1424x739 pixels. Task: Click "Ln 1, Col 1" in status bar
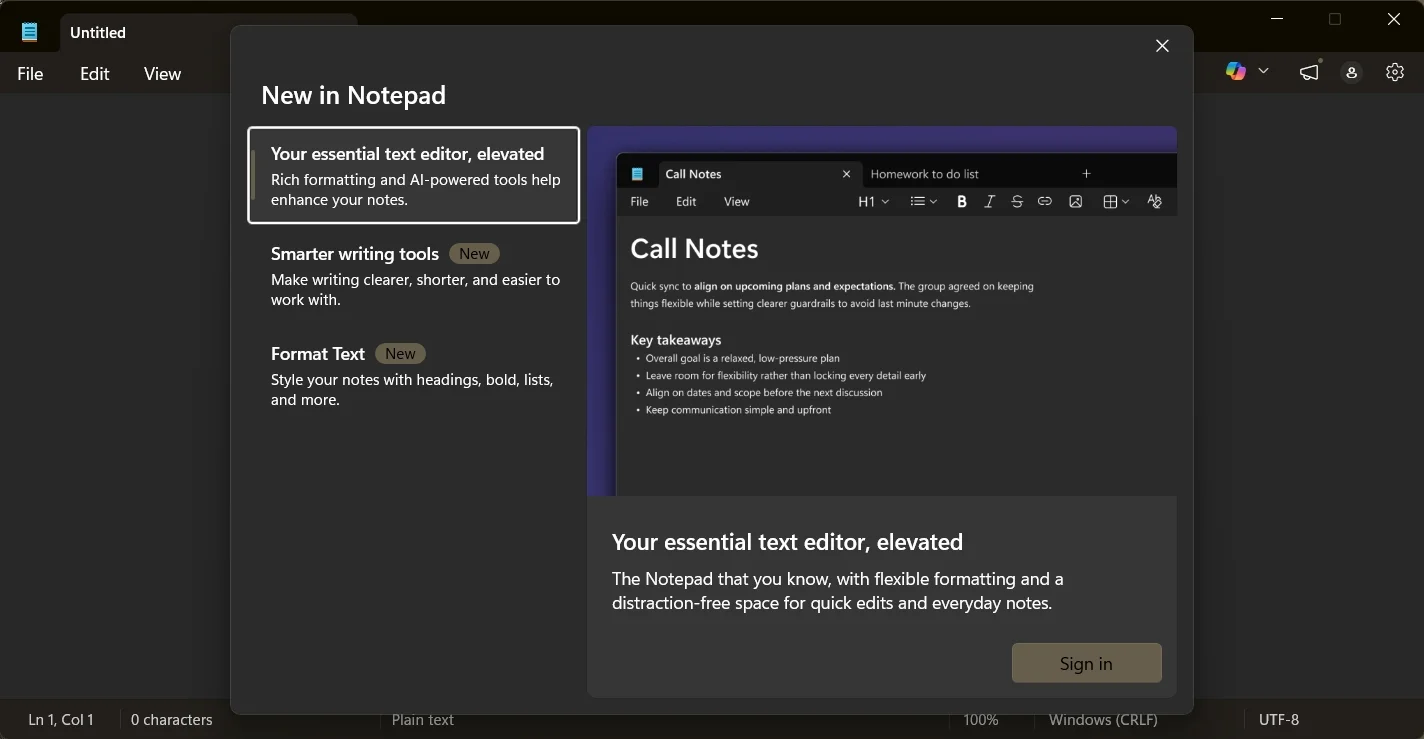(x=61, y=719)
